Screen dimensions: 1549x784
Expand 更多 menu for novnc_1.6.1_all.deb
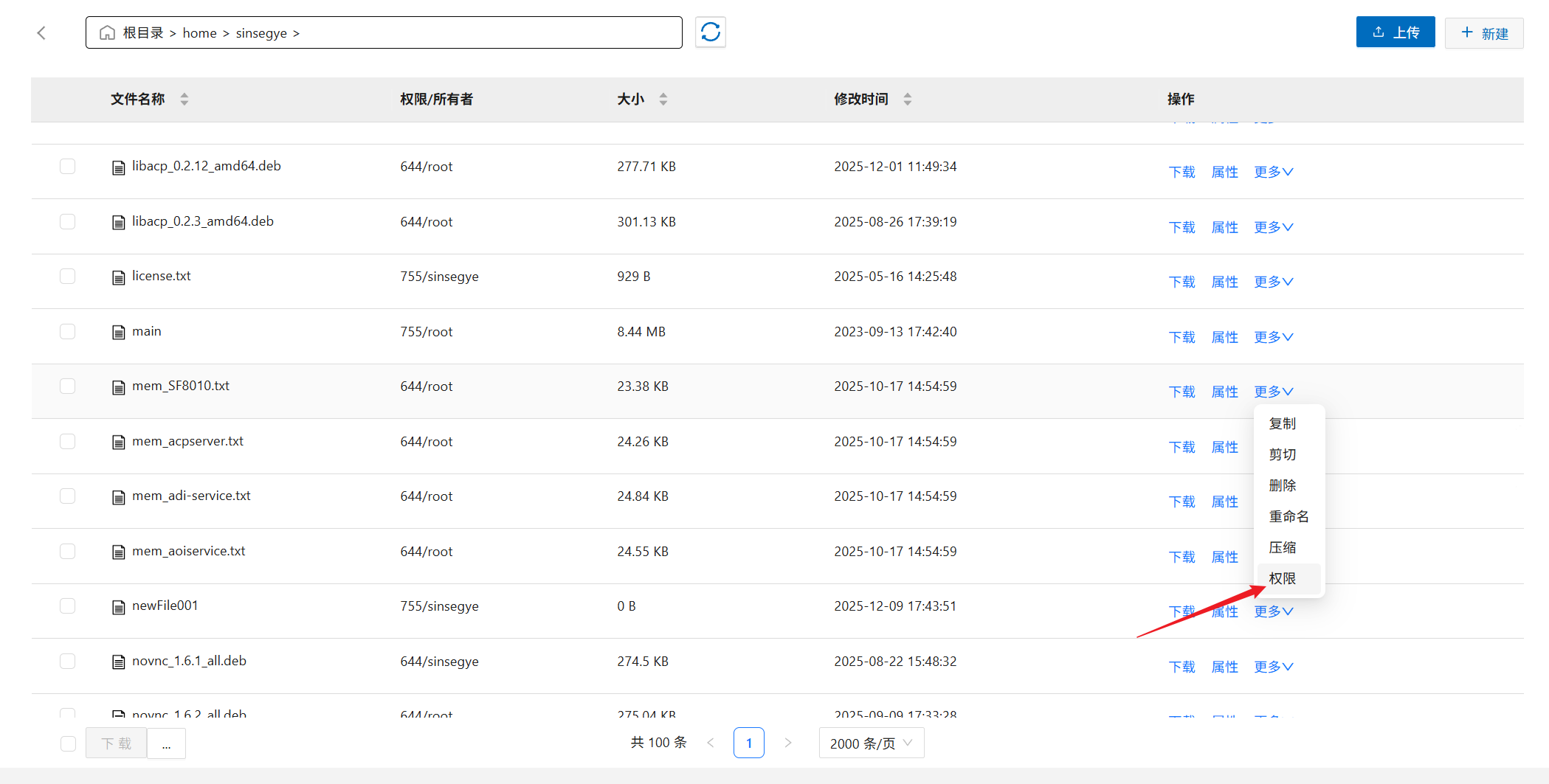(x=1273, y=667)
